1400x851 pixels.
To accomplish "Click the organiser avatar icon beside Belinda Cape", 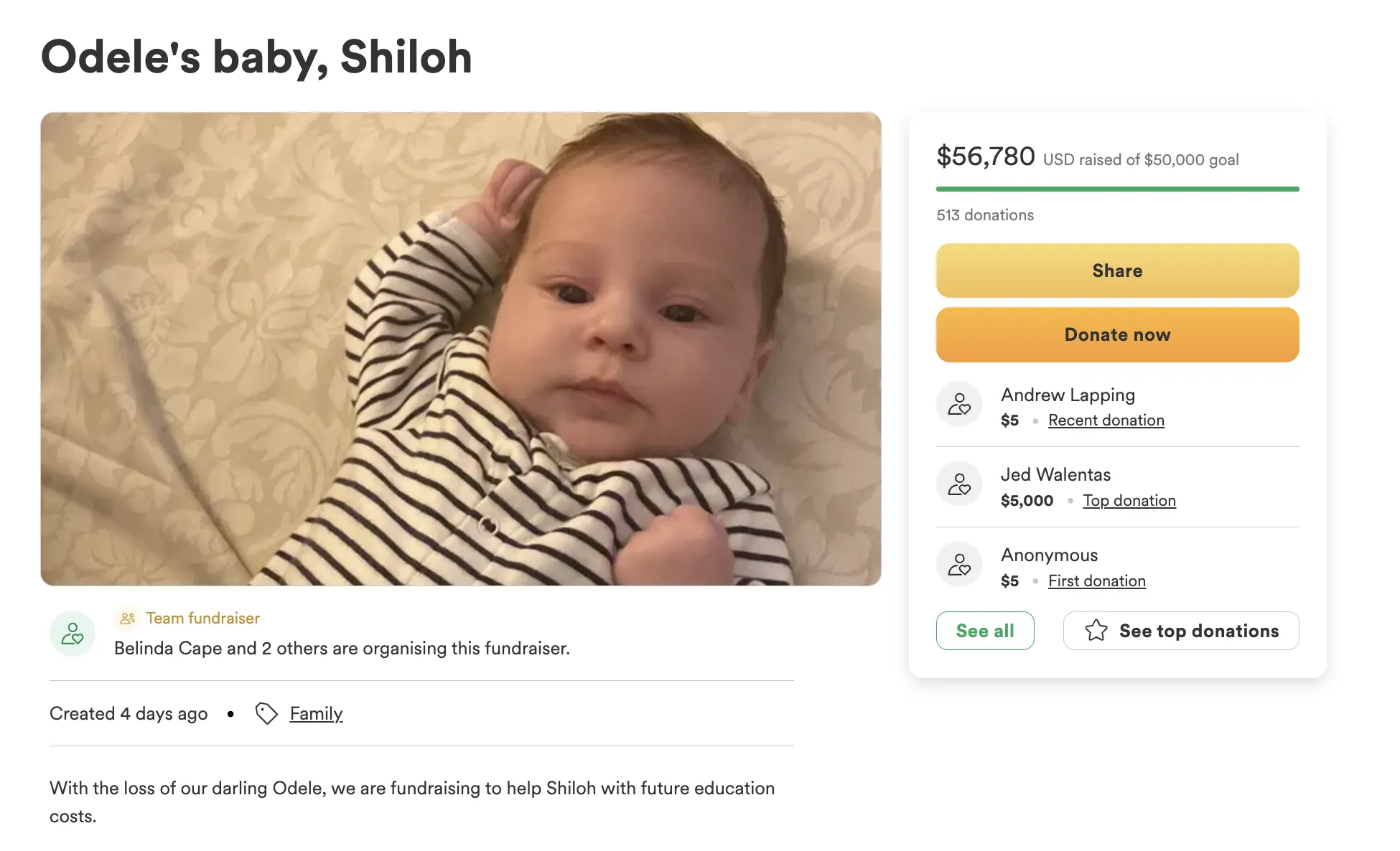I will [73, 634].
